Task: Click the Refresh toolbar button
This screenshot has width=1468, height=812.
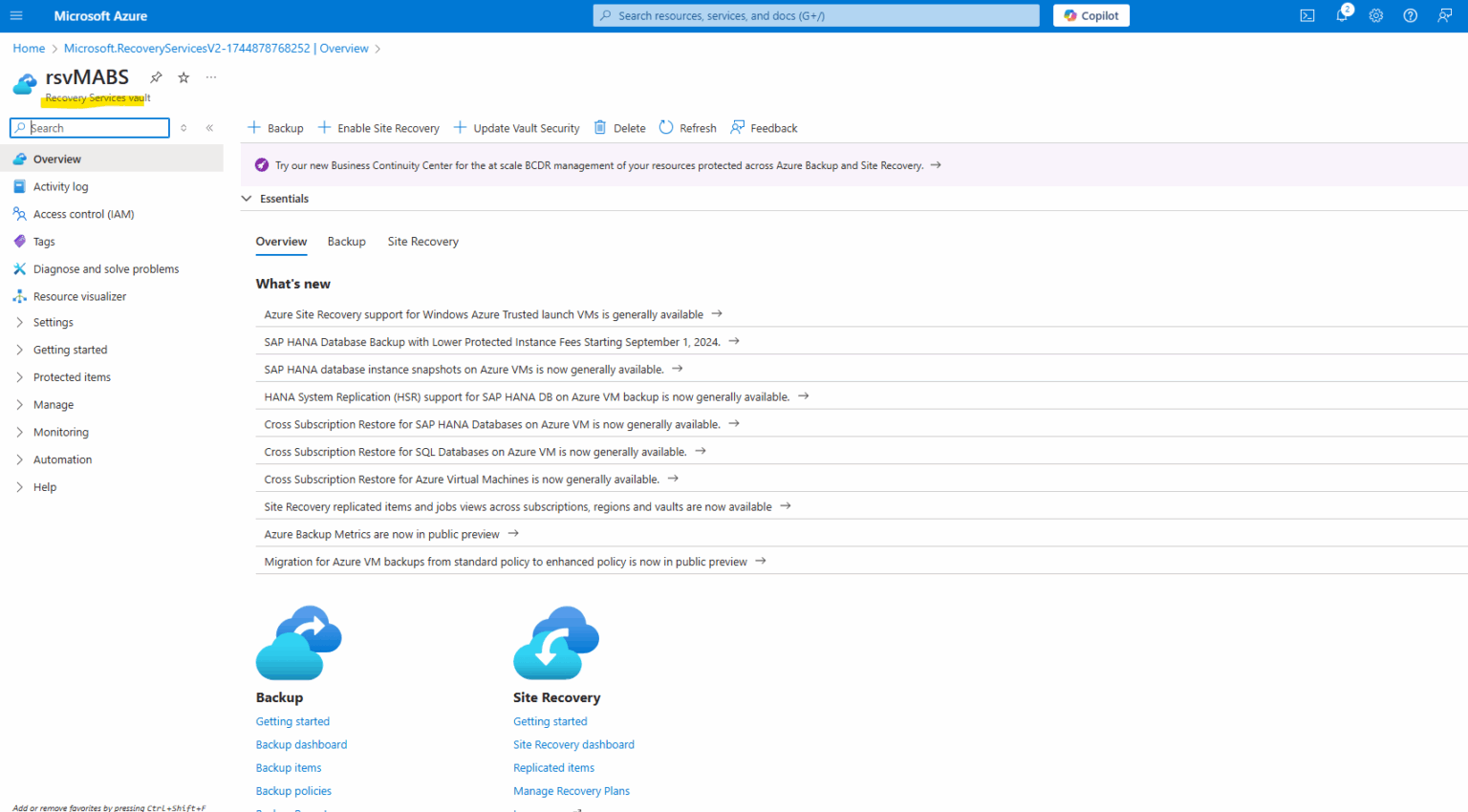Action: pos(687,128)
